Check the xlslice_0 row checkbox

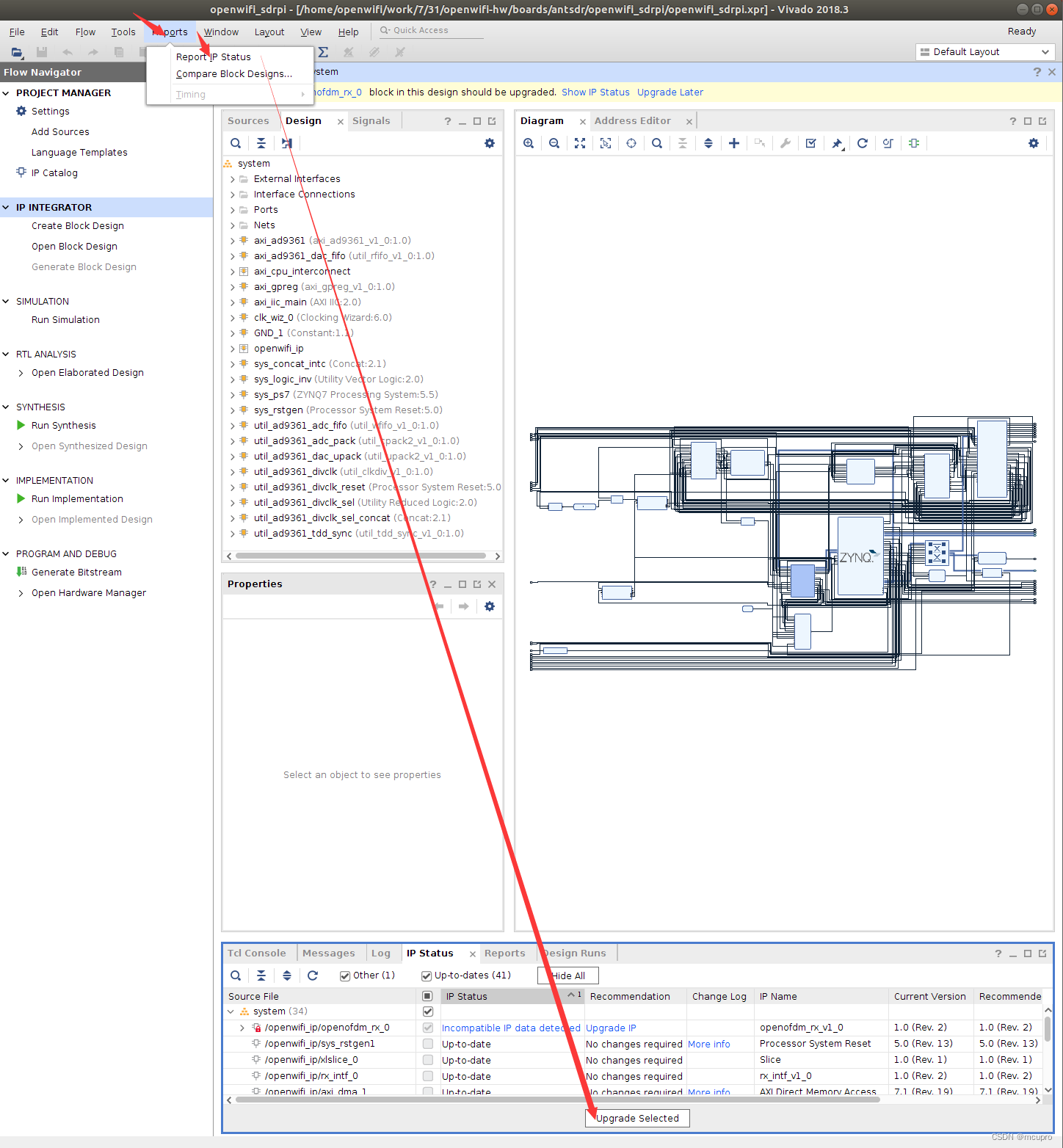coord(428,1060)
